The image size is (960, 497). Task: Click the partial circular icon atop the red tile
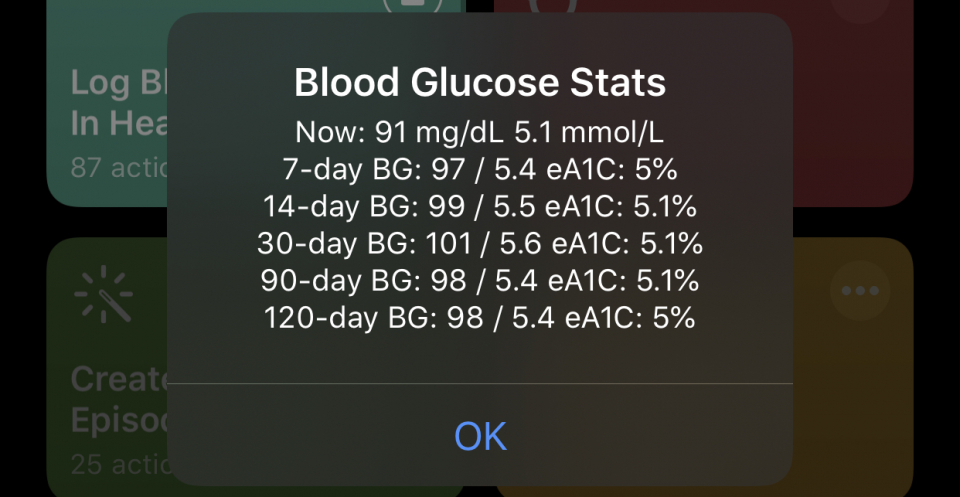coord(552,6)
